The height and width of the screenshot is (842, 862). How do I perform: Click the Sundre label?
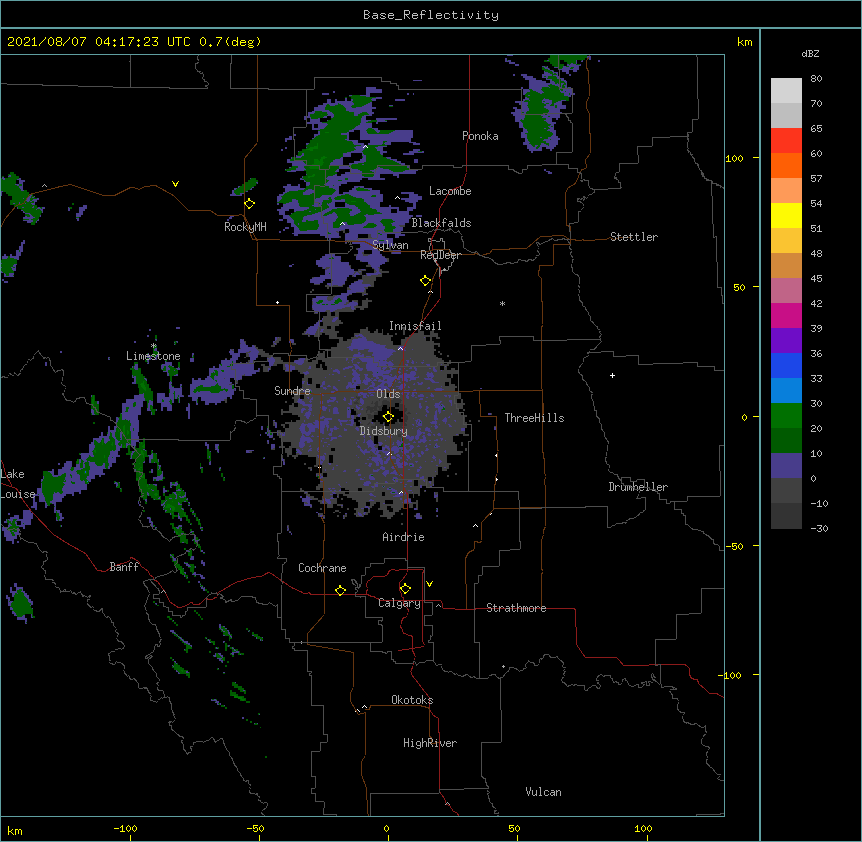click(x=292, y=391)
